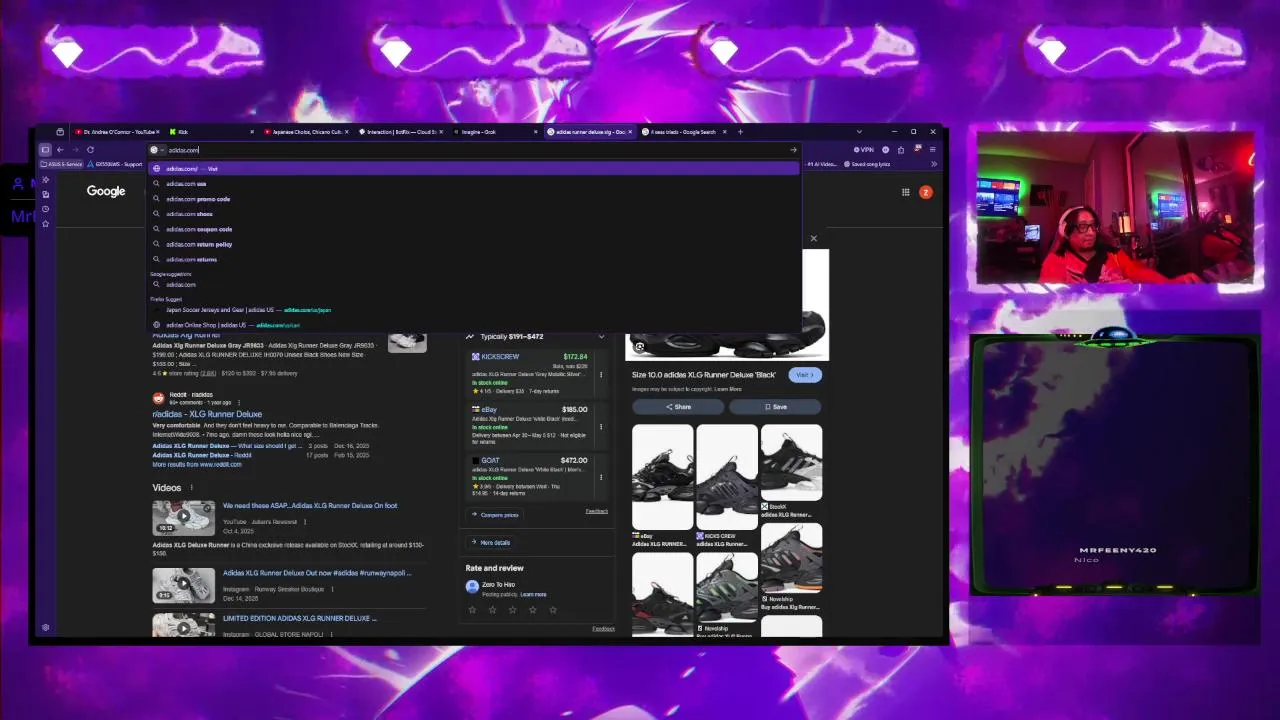The width and height of the screenshot is (1280, 720).
Task: Select 'adidas.com return policy' suggestion
Action: pos(475,244)
